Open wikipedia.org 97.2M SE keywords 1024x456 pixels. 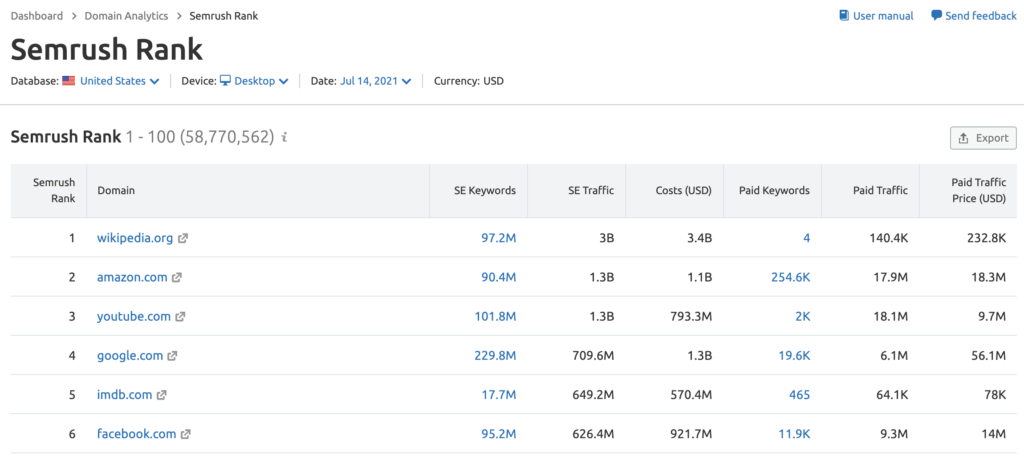click(499, 238)
